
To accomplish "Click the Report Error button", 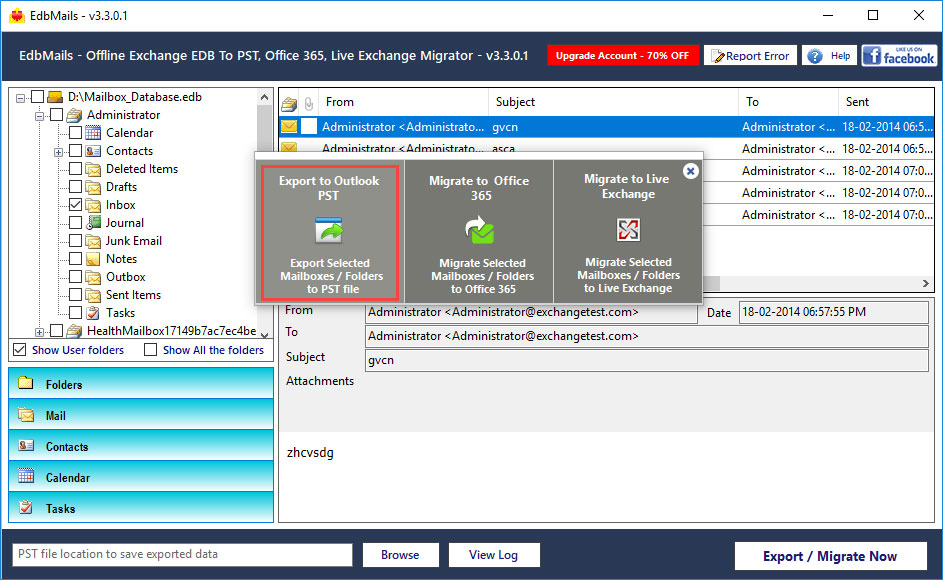I will click(751, 55).
